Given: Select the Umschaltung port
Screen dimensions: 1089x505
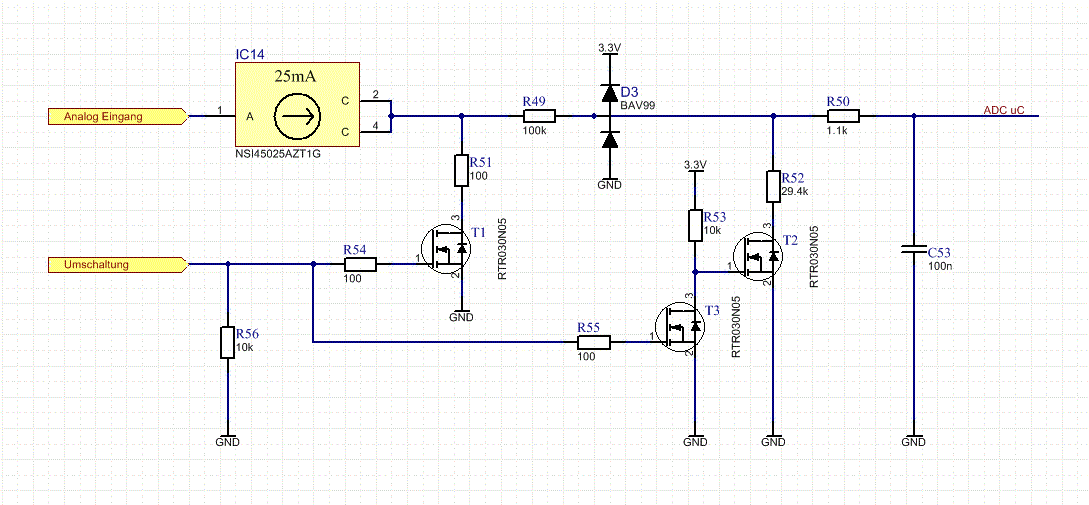Looking at the screenshot, I should (118, 264).
